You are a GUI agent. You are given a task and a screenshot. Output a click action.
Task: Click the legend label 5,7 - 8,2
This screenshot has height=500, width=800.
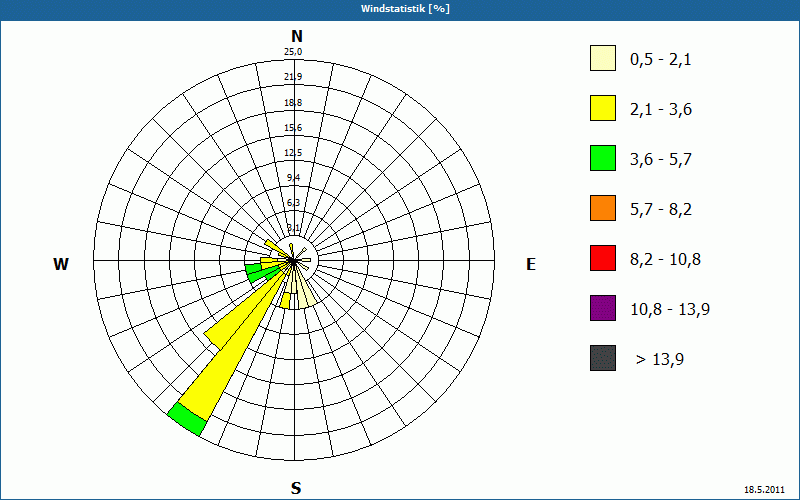(661, 210)
